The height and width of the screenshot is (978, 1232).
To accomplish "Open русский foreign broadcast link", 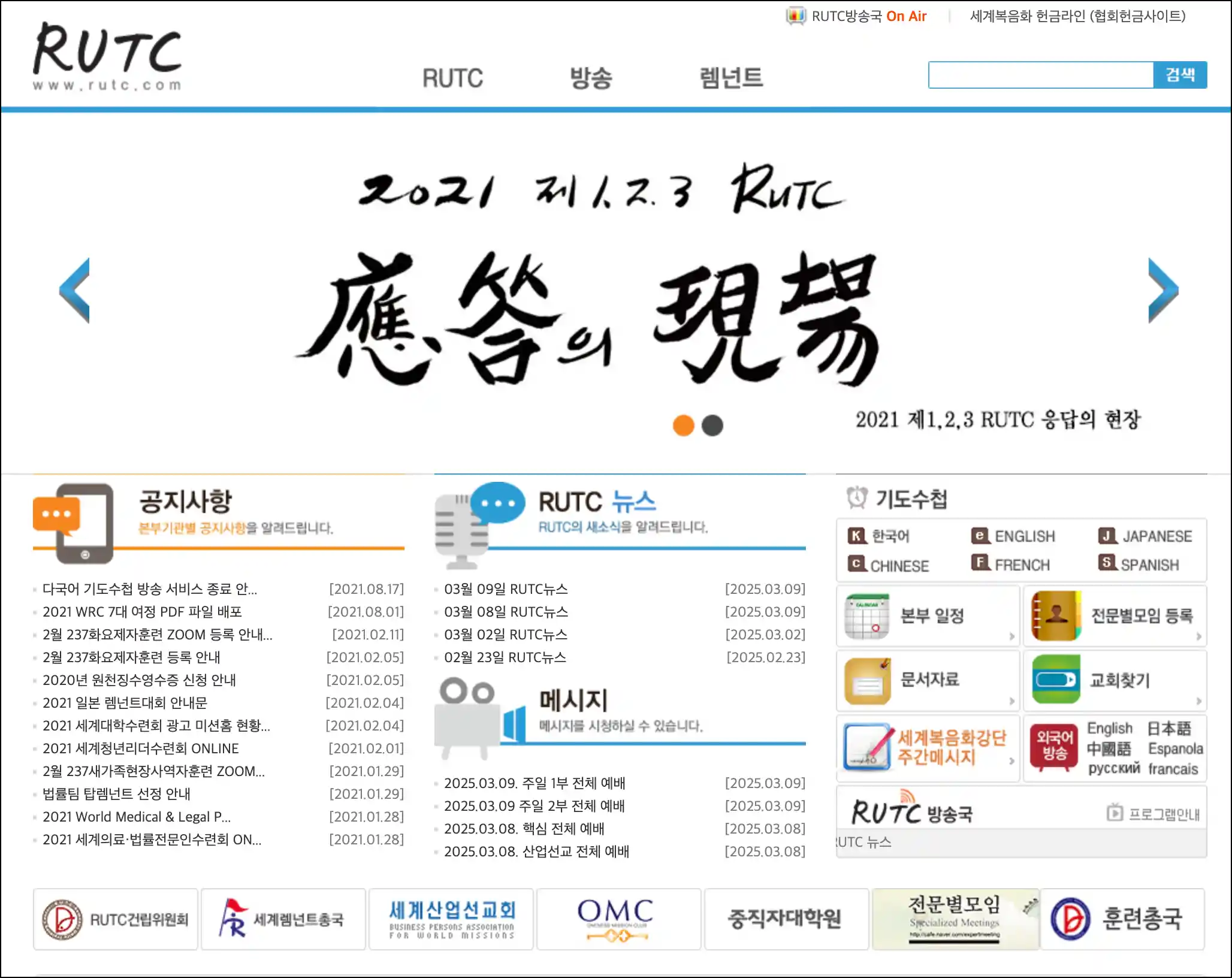I will (1114, 768).
